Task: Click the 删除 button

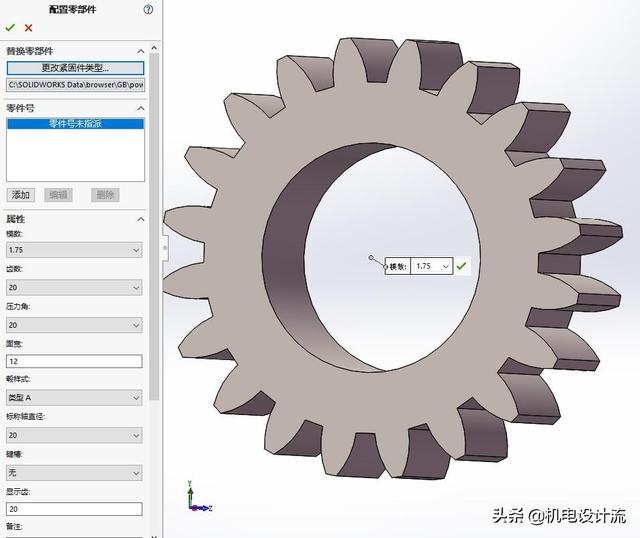Action: (105, 195)
